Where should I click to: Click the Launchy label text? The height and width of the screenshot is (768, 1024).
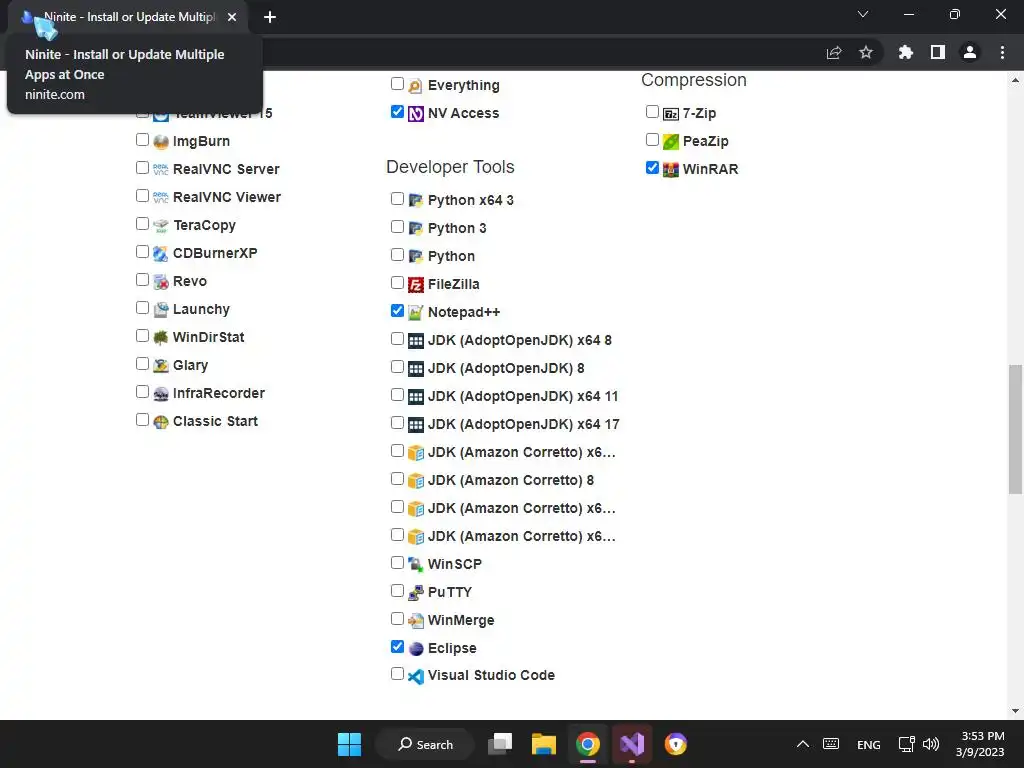(x=201, y=310)
